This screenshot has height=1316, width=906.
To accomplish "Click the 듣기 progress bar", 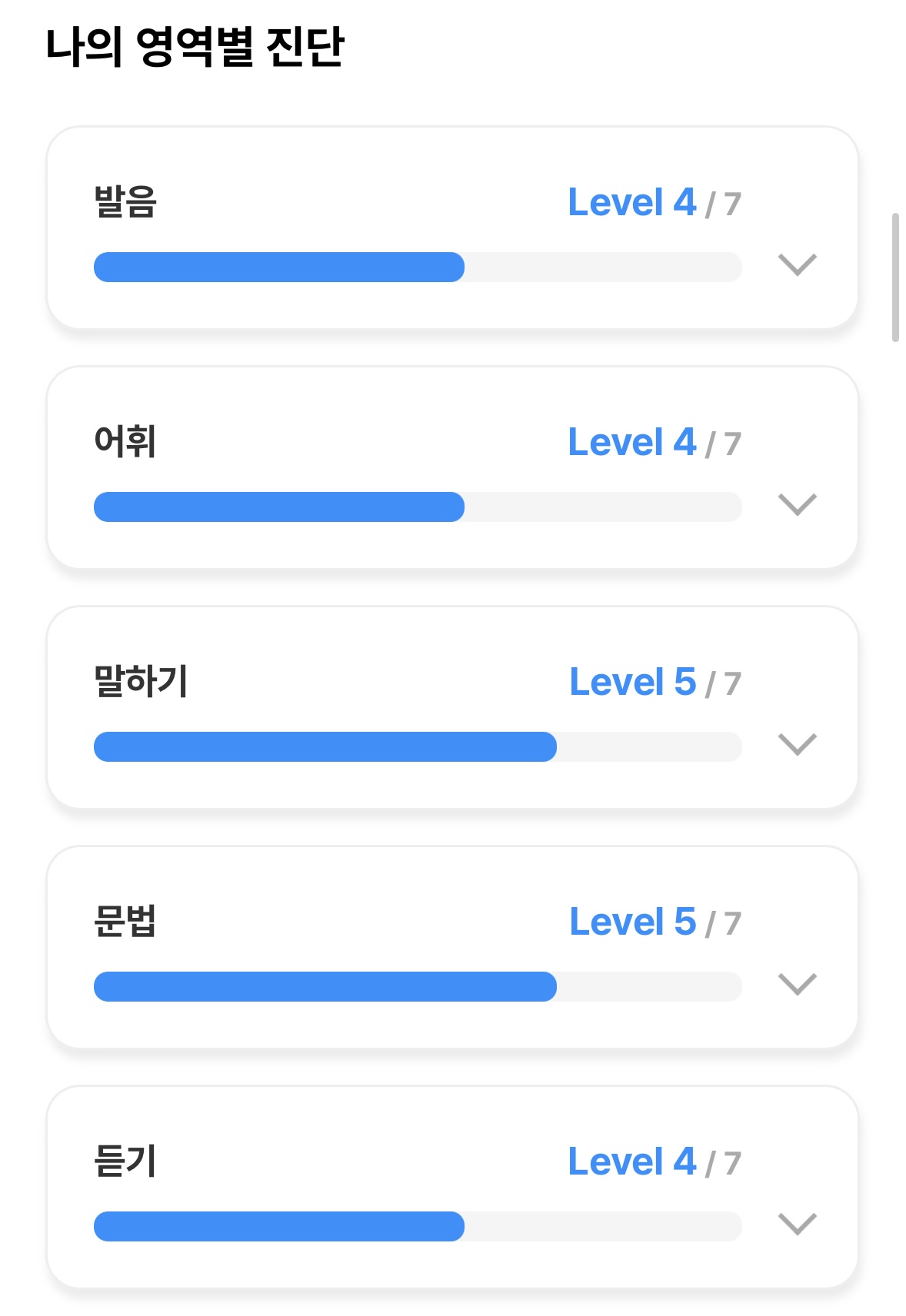I will click(418, 1226).
